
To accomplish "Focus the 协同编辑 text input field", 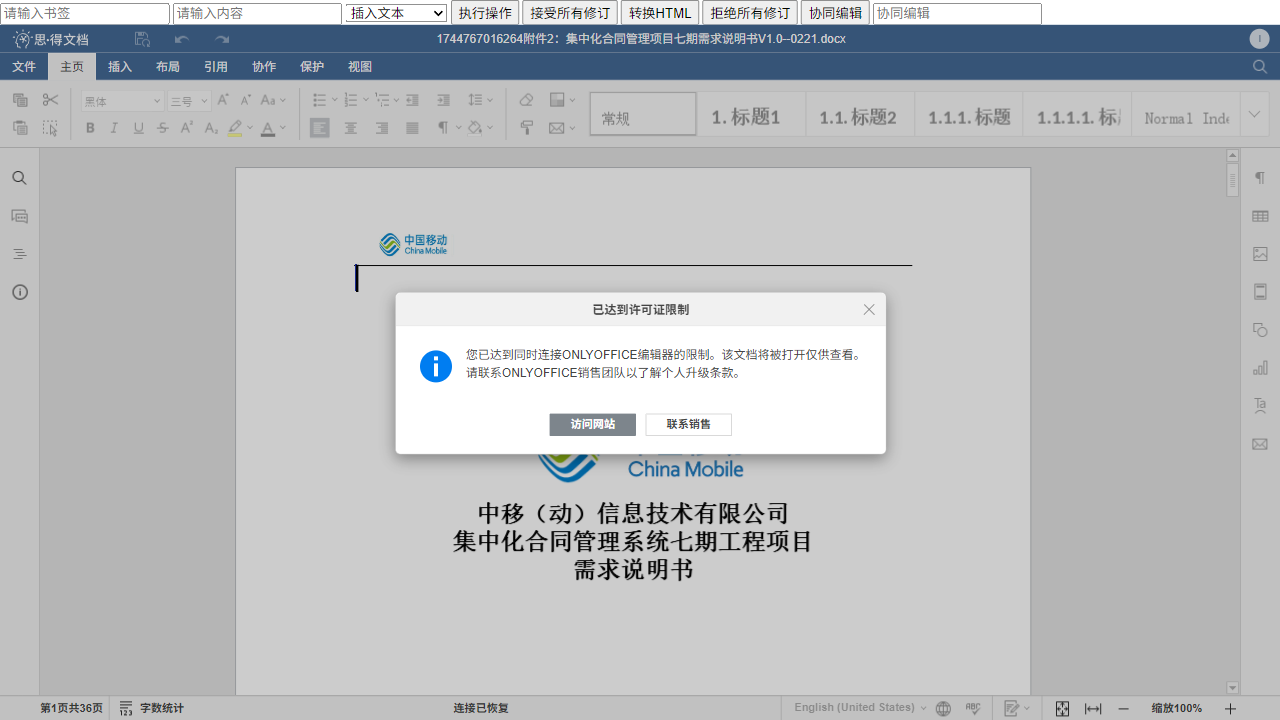I will (x=957, y=13).
